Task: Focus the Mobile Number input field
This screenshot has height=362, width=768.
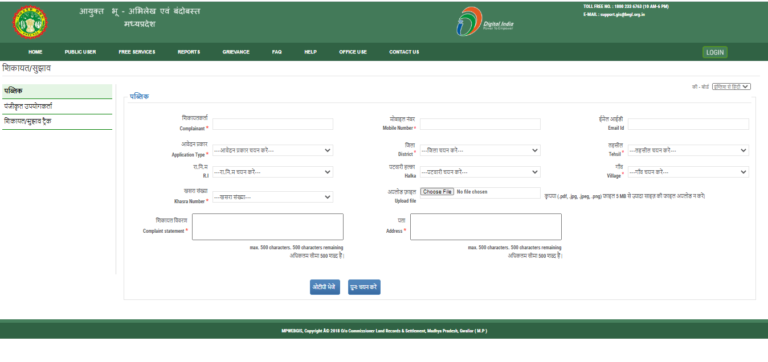Action: coord(480,124)
